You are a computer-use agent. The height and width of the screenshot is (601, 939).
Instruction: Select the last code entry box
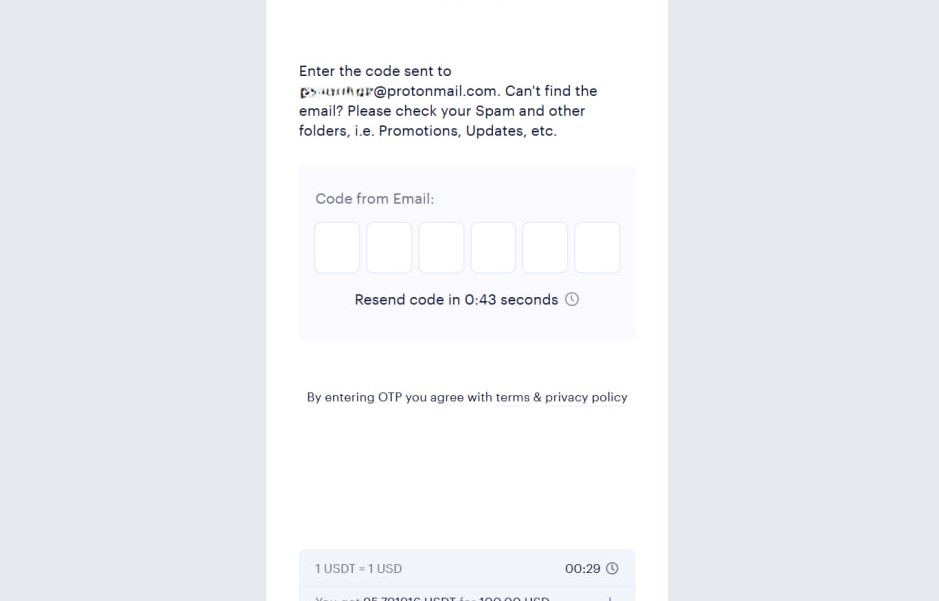597,247
